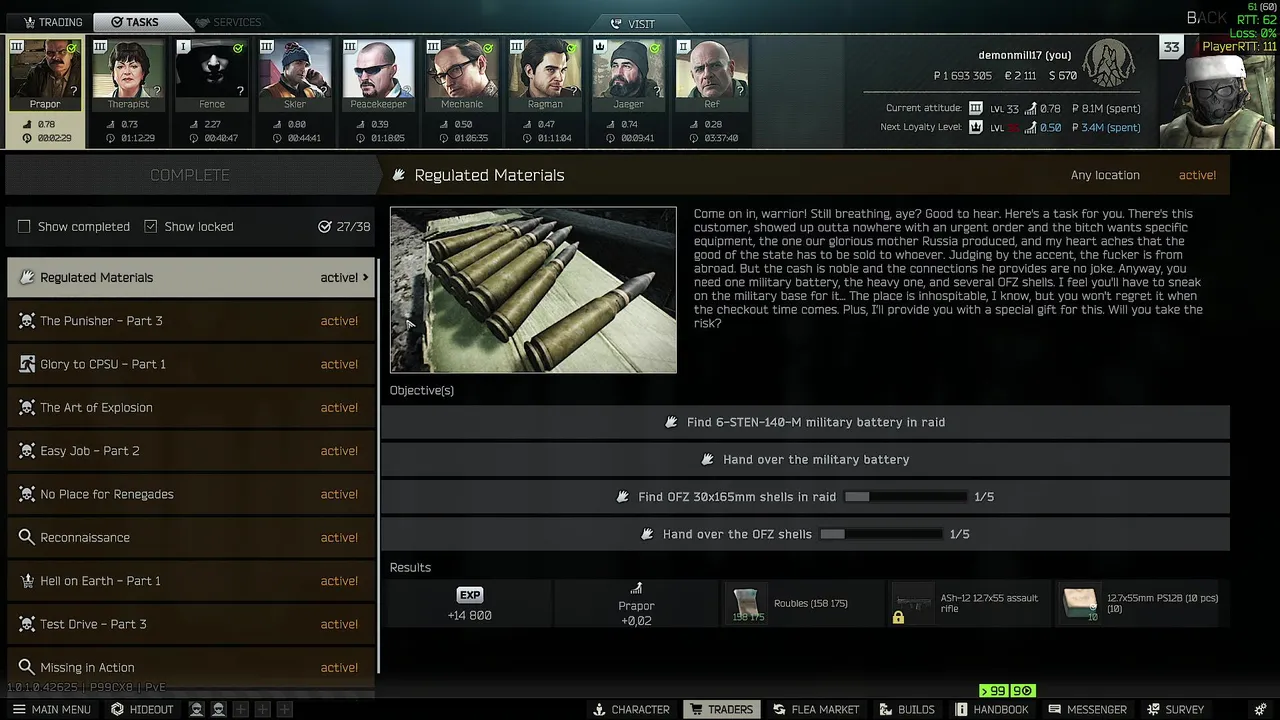The height and width of the screenshot is (720, 1280).
Task: Click the second squad member icon beside Hideout
Action: tap(218, 709)
